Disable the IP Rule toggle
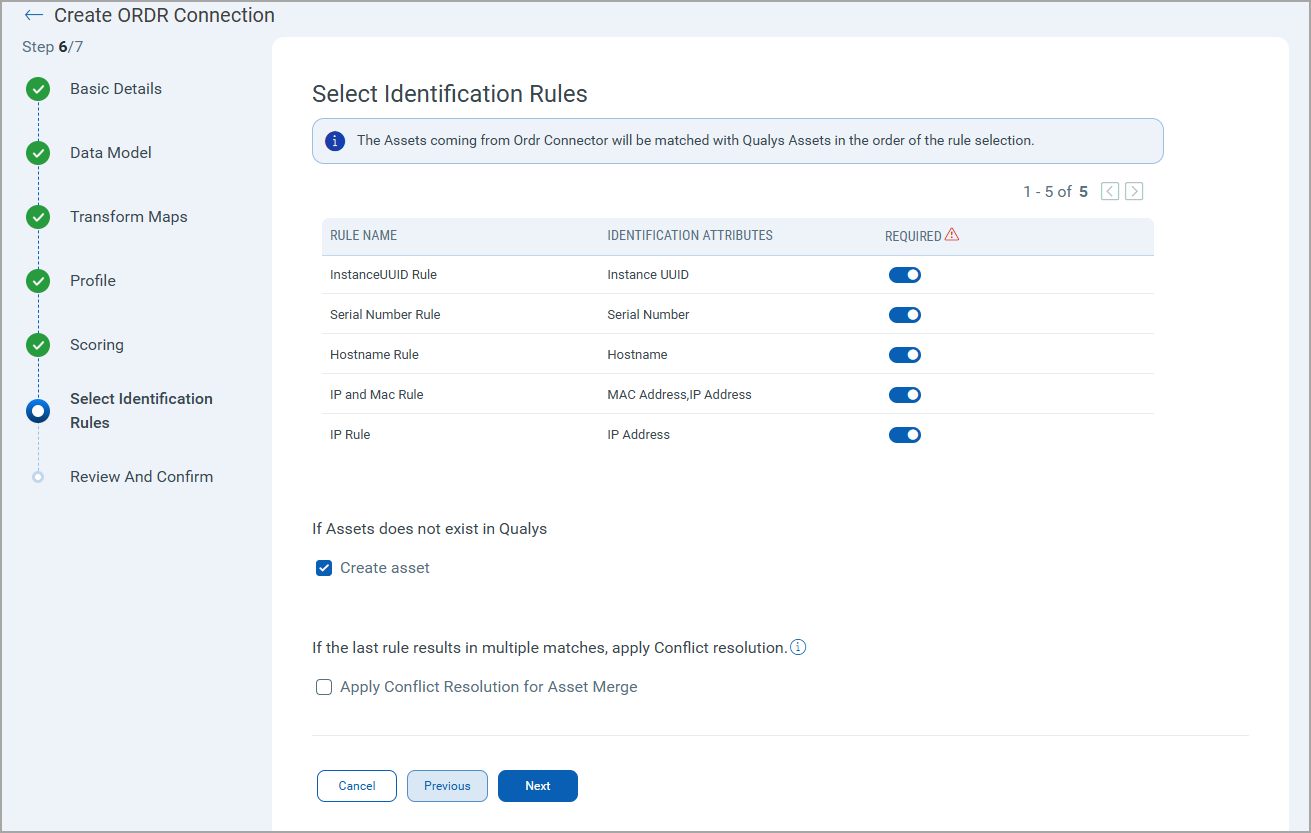This screenshot has width=1311, height=833. coord(904,434)
